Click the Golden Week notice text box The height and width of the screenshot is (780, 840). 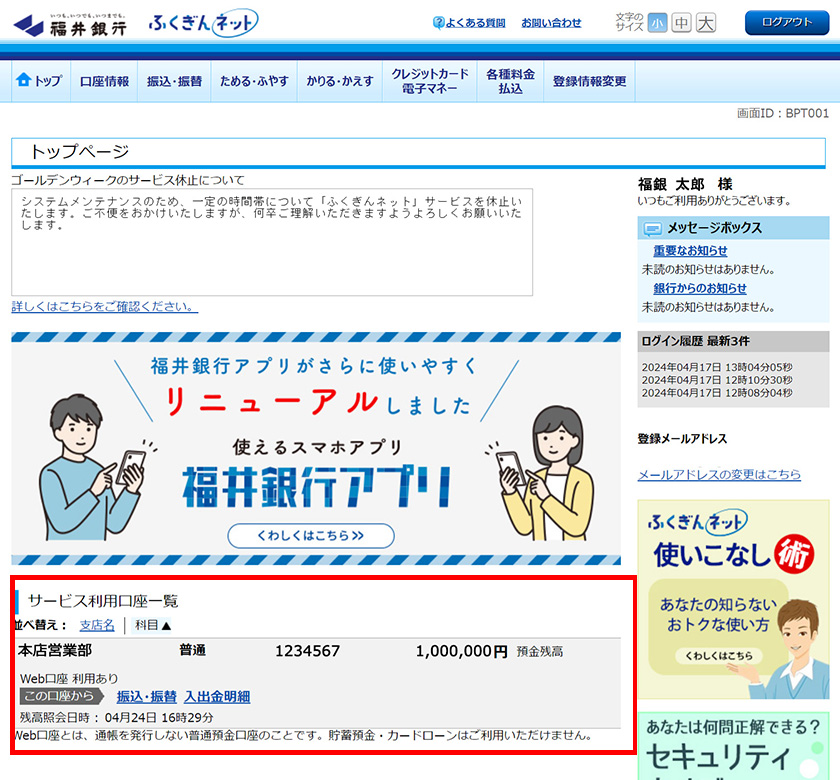(272, 242)
